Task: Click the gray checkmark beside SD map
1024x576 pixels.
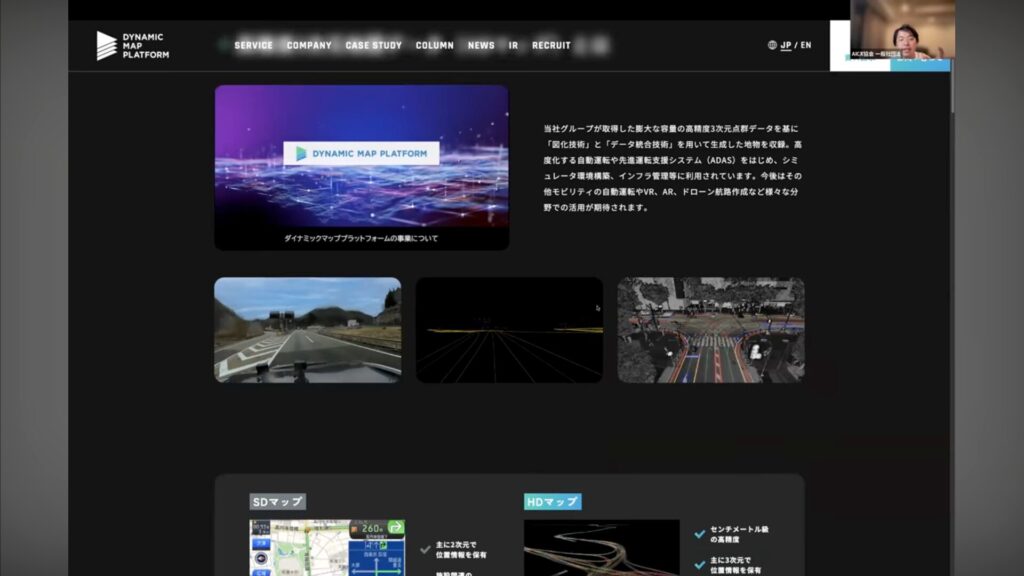Action: pyautogui.click(x=426, y=549)
